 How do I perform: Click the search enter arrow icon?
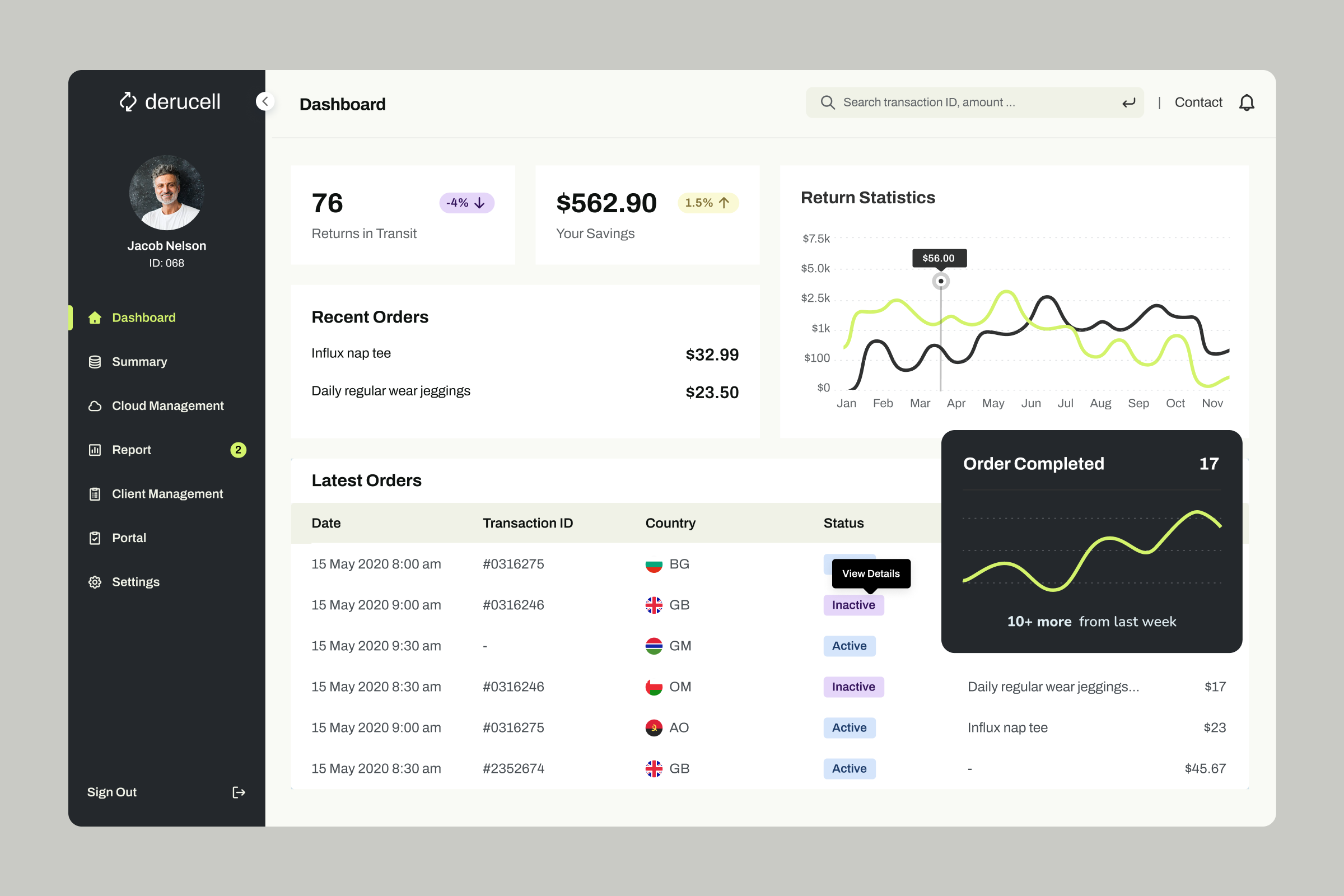coord(1128,102)
